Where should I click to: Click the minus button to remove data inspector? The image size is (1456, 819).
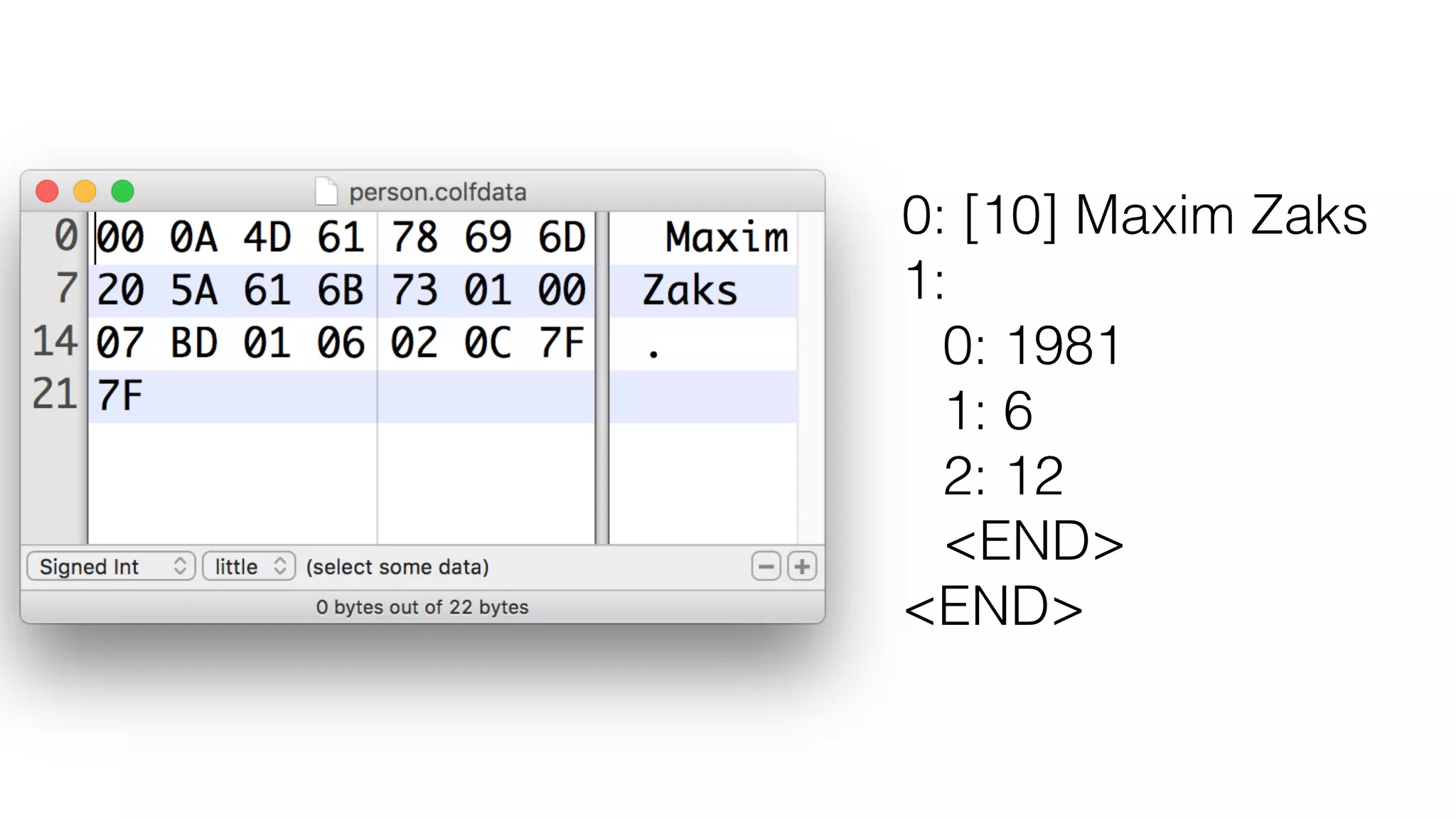tap(766, 567)
